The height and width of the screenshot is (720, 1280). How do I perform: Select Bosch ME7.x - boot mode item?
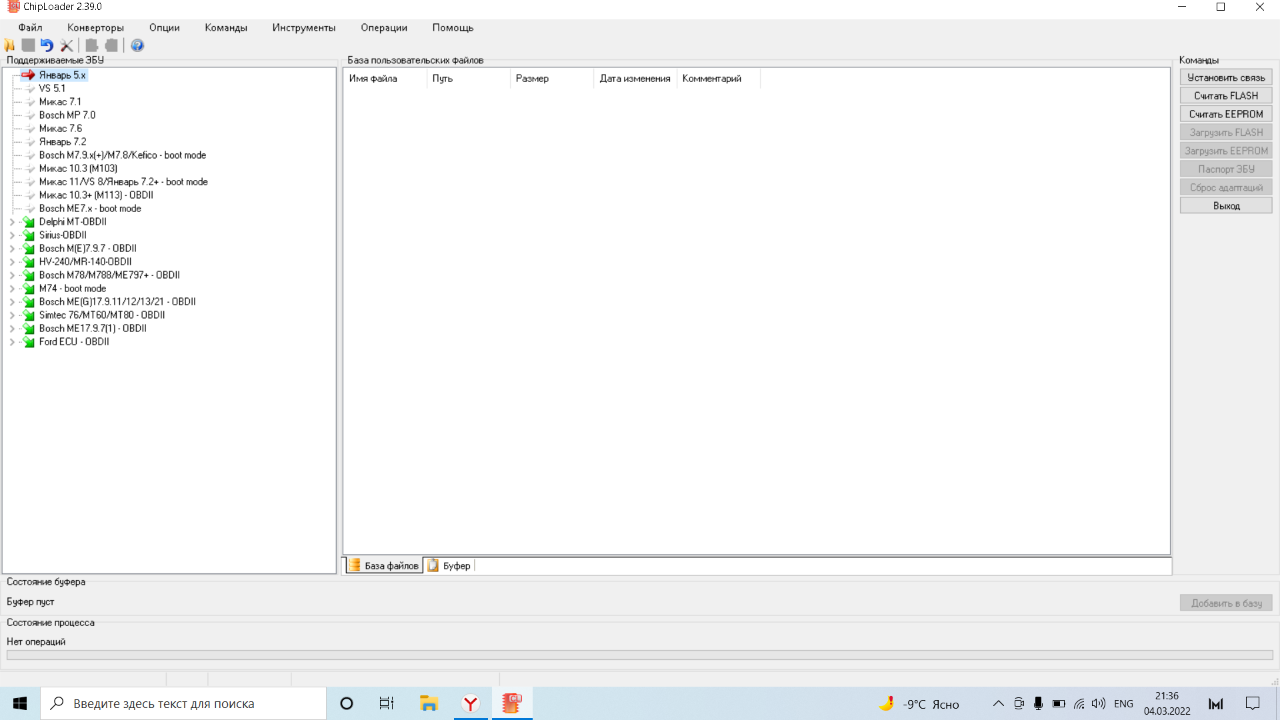(90, 209)
